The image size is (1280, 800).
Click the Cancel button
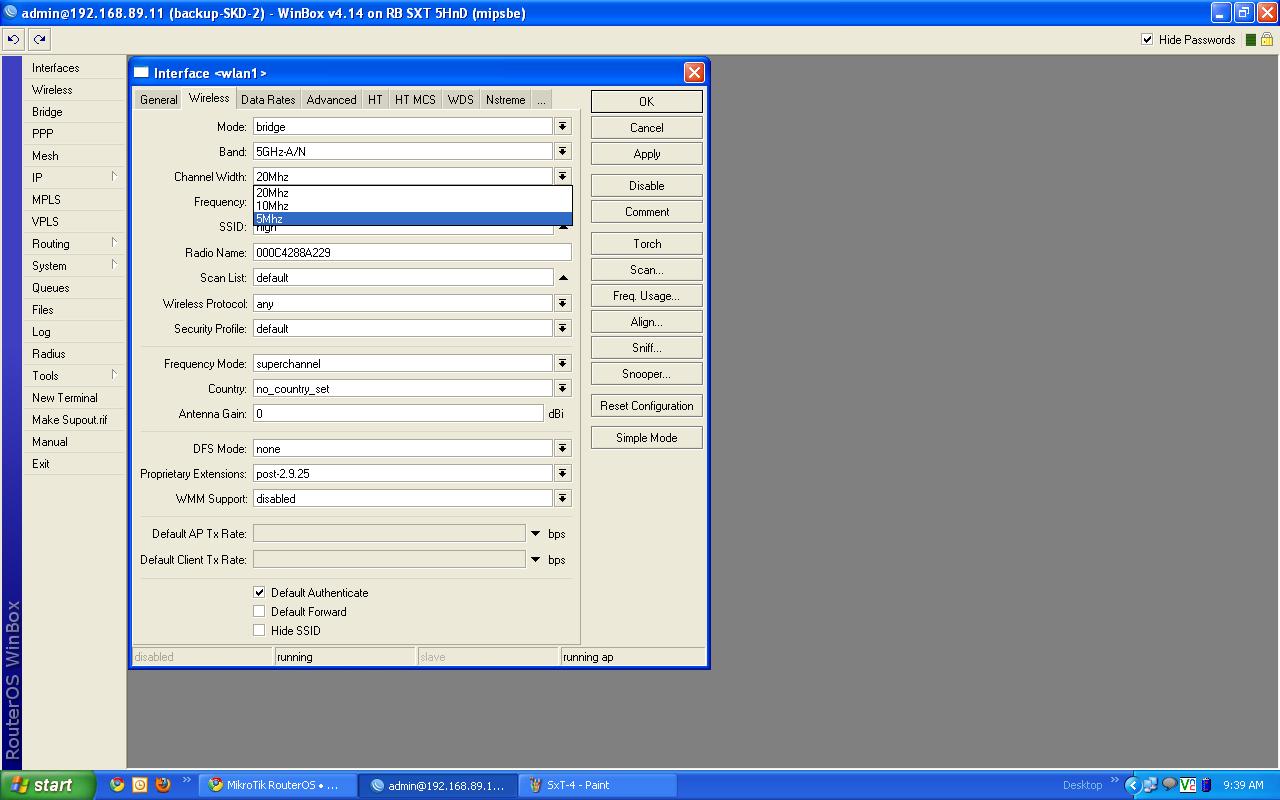click(x=647, y=127)
